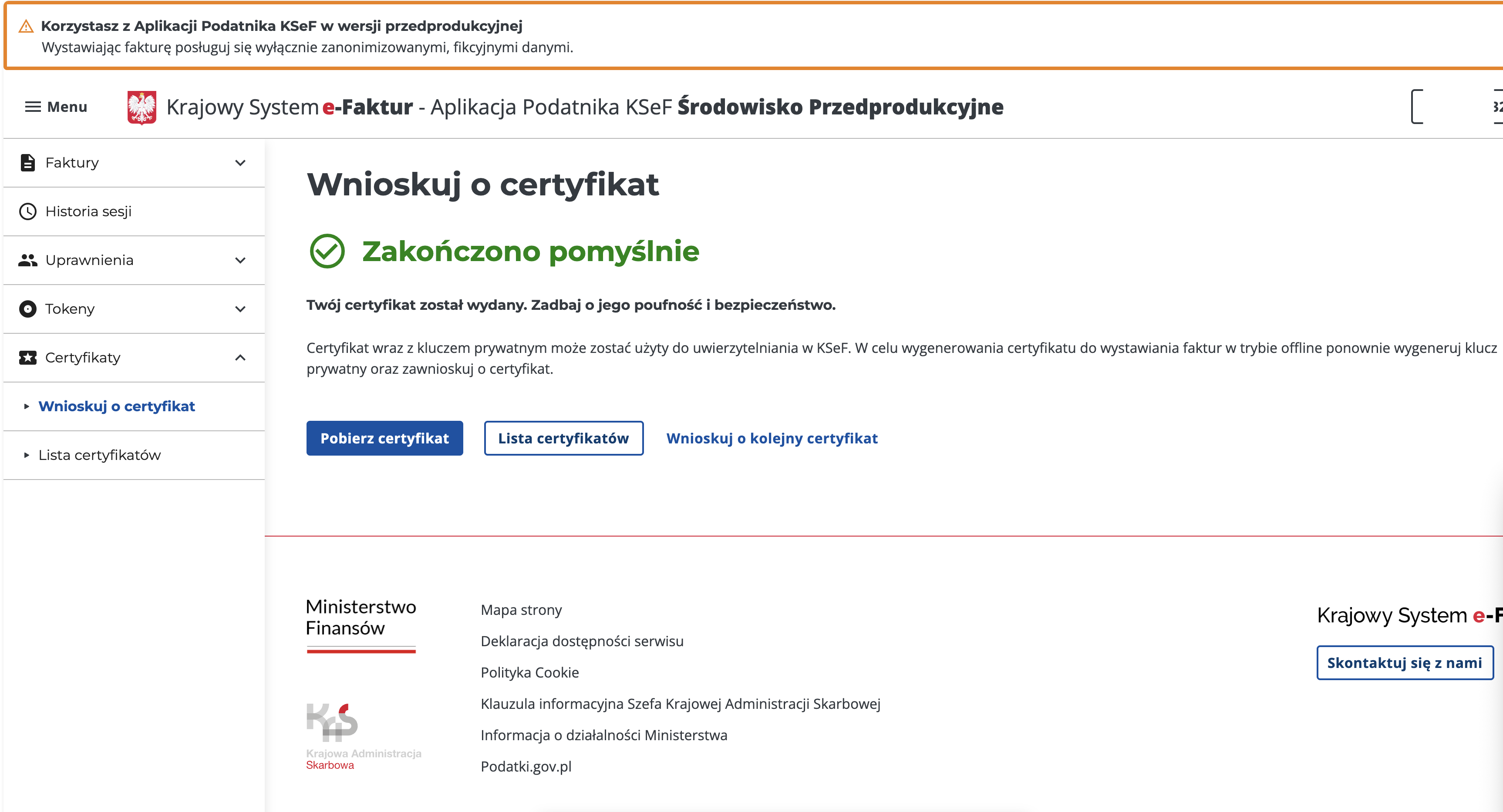The image size is (1503, 812).
Task: Click the Historia sesji clock icon
Action: pos(27,211)
